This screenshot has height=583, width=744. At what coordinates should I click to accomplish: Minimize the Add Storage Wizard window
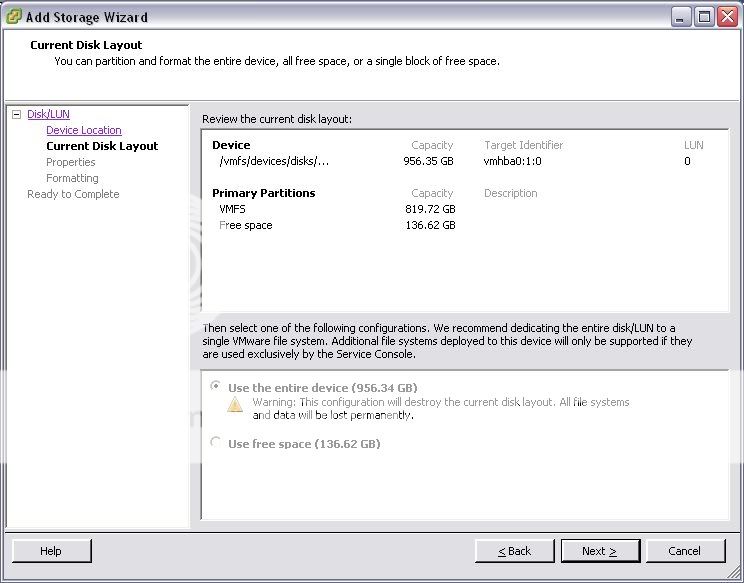click(x=681, y=17)
